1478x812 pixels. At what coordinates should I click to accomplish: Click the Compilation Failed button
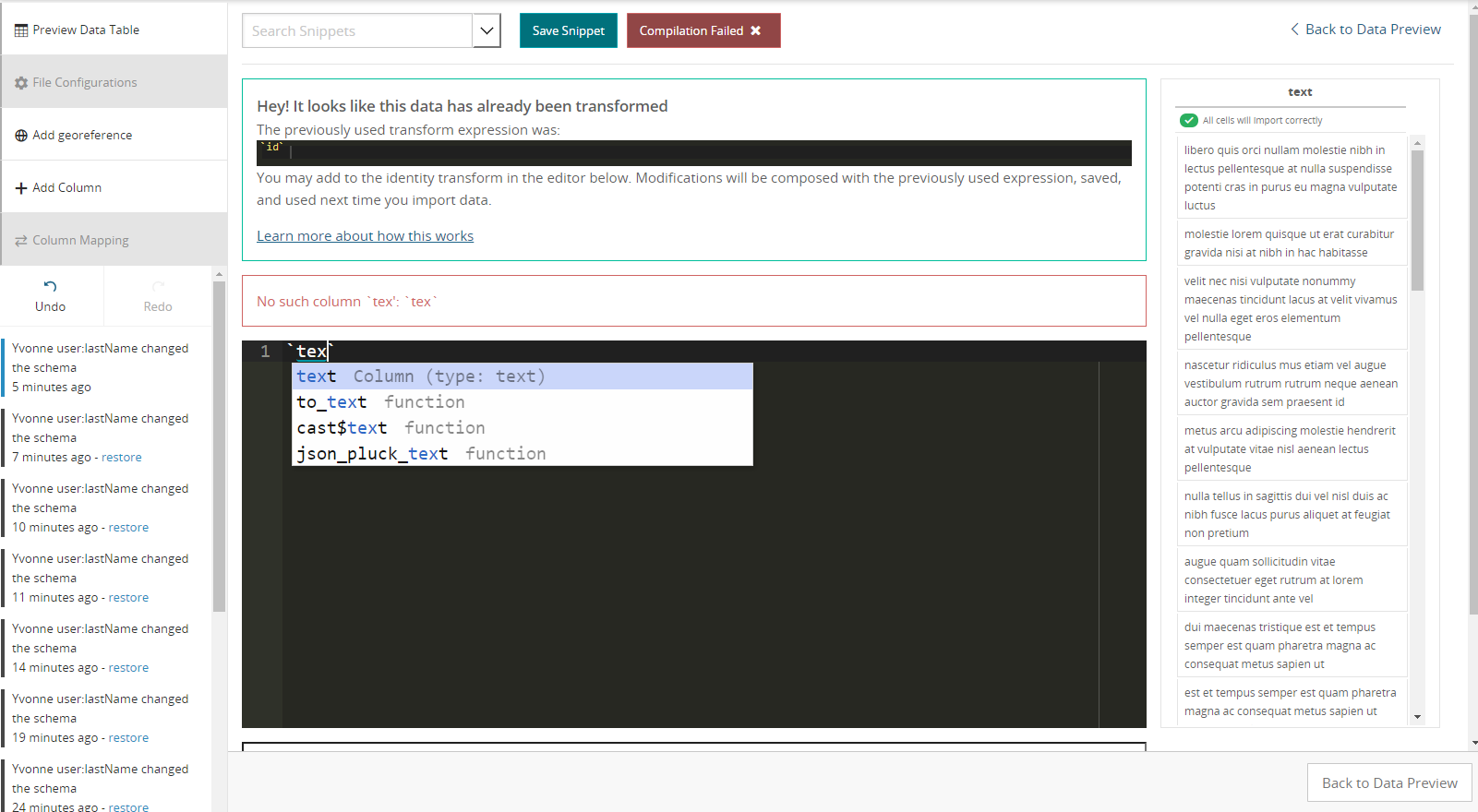point(703,30)
